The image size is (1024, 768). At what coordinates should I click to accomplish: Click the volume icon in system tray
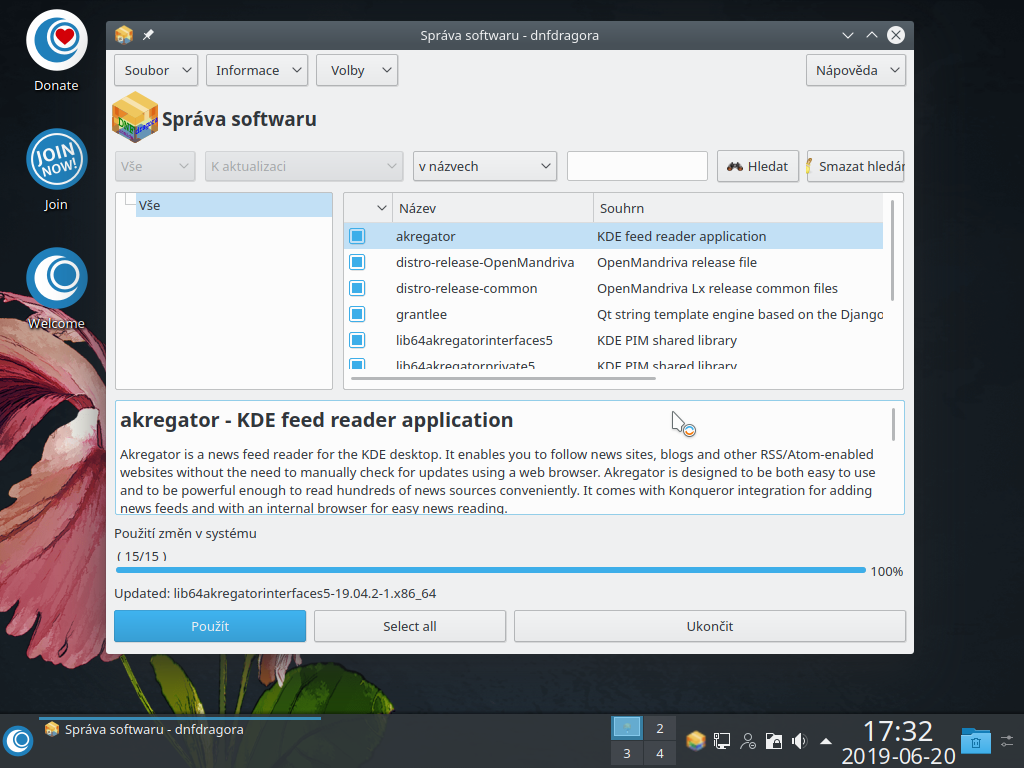799,740
